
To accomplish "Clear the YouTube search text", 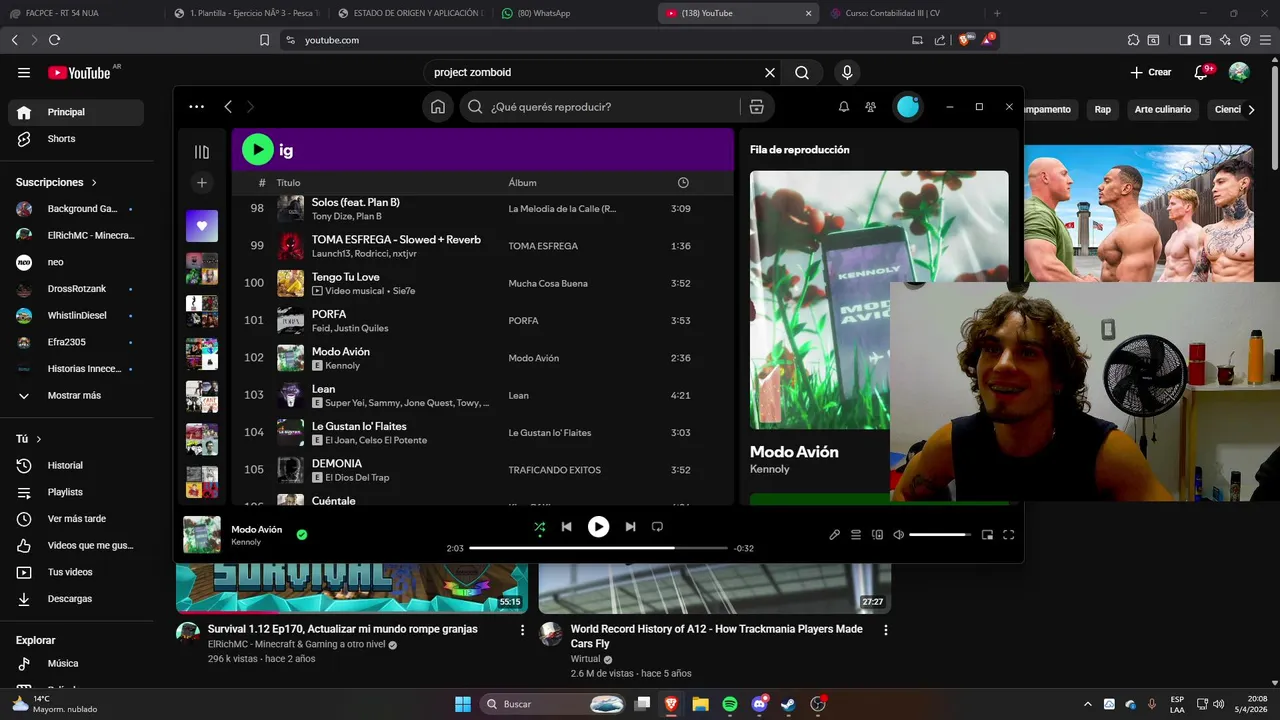I will click(x=770, y=72).
